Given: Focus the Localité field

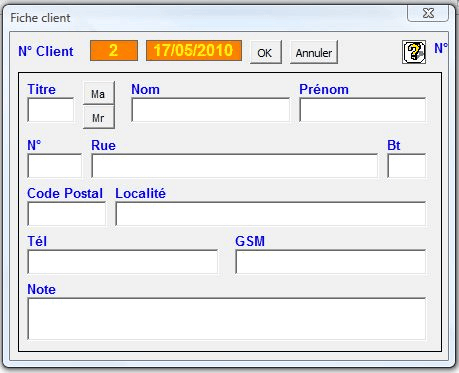Looking at the screenshot, I should (271, 214).
